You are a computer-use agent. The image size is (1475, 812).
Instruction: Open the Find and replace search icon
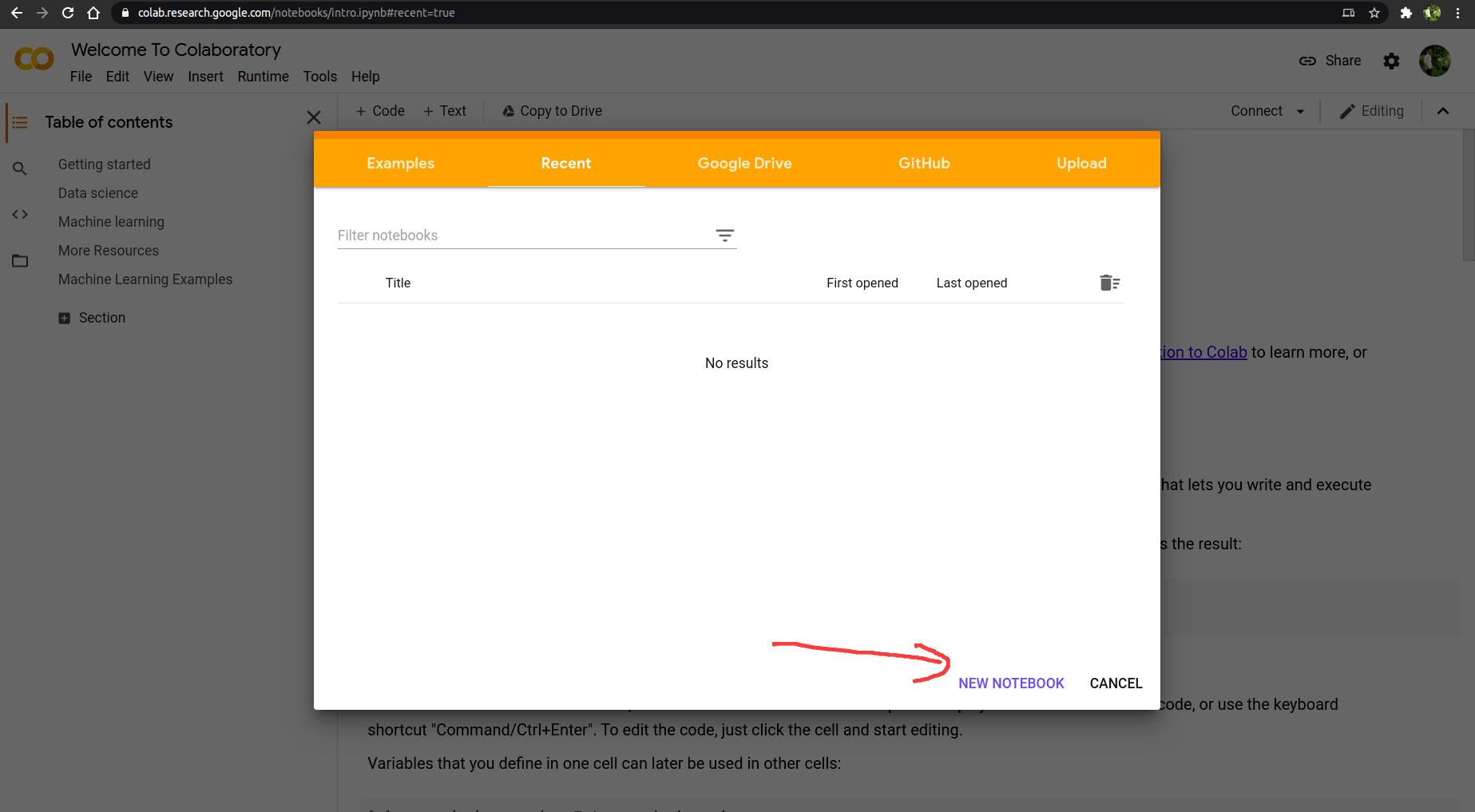point(20,168)
